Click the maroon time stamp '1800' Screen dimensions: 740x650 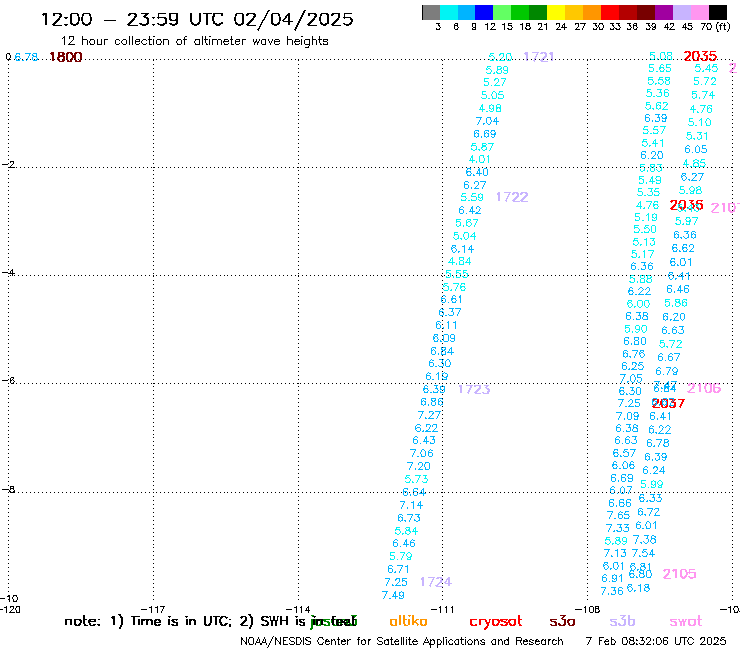tap(66, 57)
